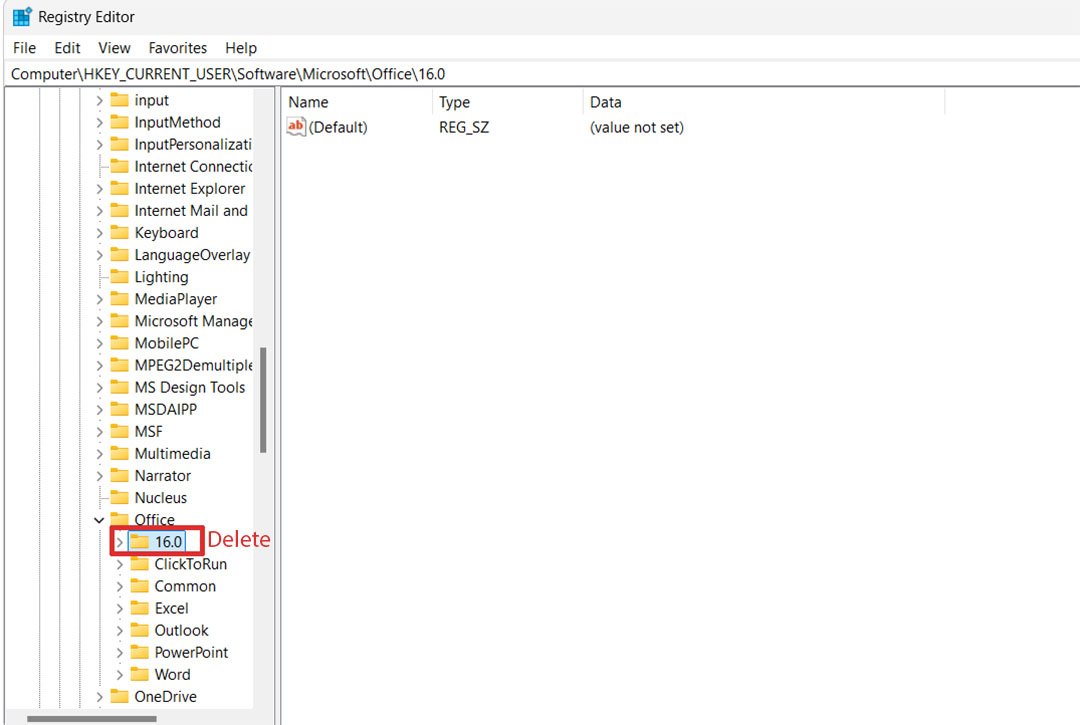Select the OneDrive folder icon
The width and height of the screenshot is (1080, 725).
click(119, 696)
